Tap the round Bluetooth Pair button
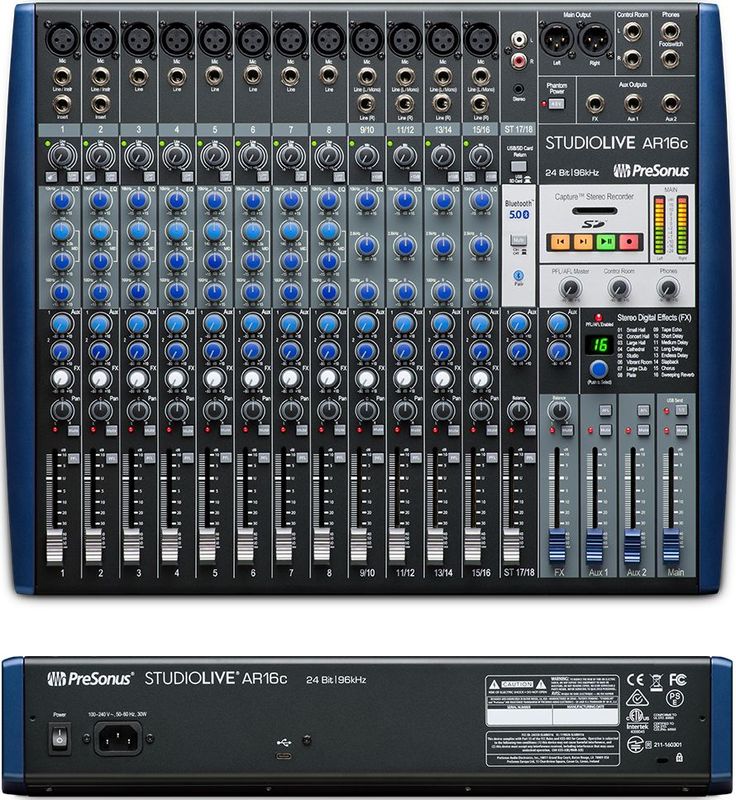736x800 pixels. [518, 274]
